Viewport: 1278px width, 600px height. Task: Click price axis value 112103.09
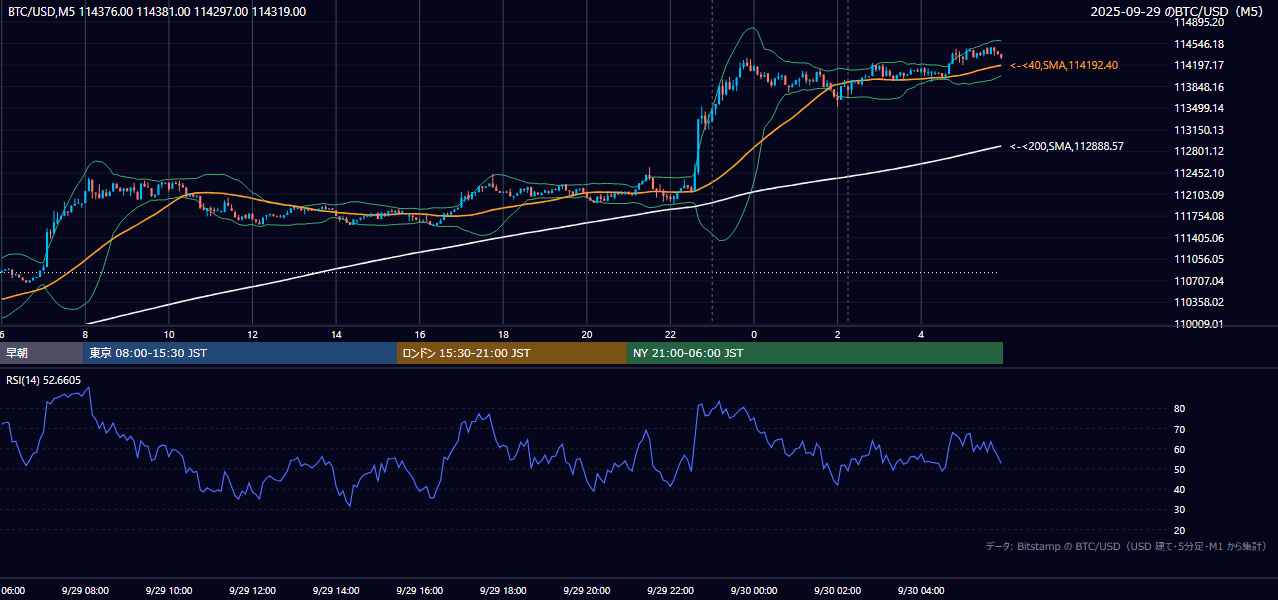point(1201,195)
